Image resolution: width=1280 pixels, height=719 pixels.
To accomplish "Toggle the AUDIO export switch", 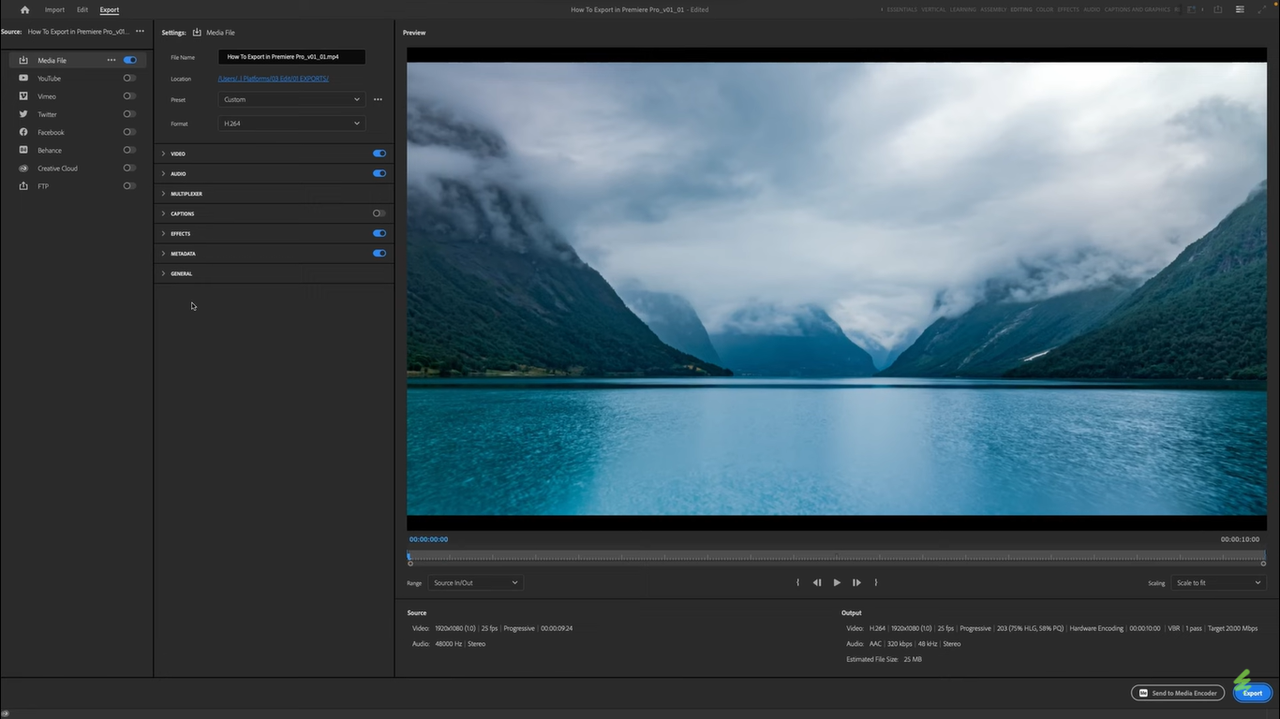I will point(379,173).
